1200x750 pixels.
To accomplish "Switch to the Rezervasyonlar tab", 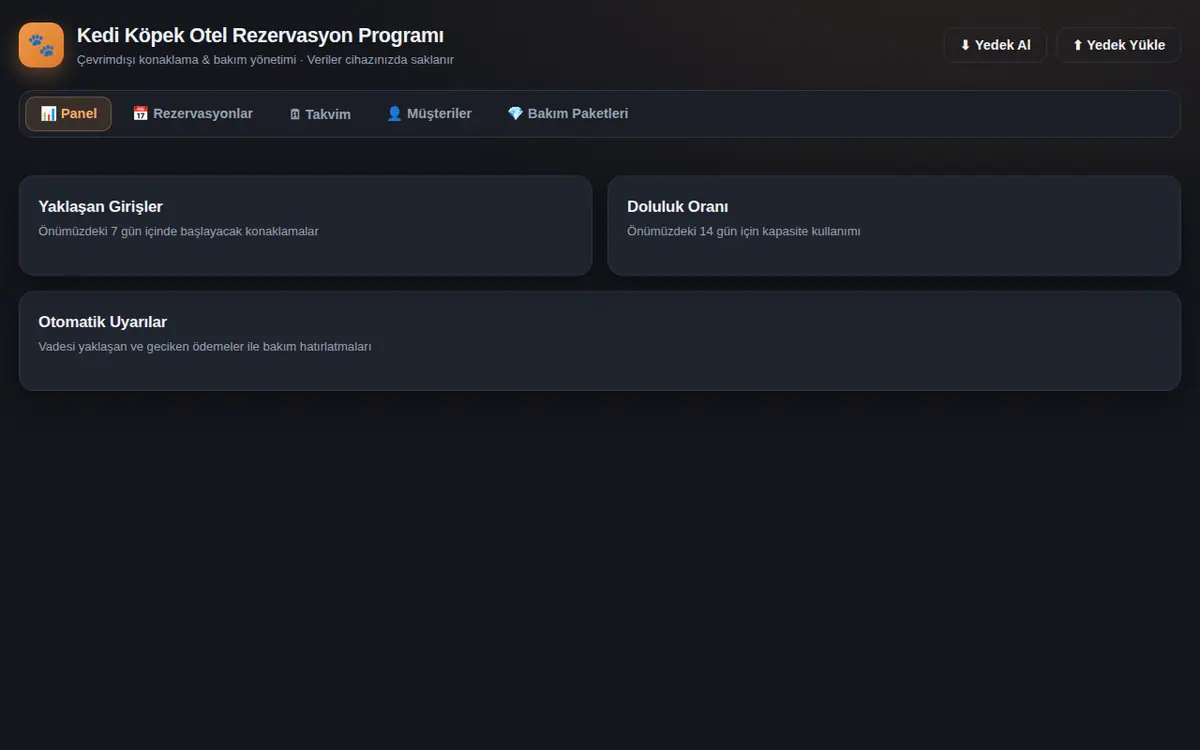I will (193, 114).
